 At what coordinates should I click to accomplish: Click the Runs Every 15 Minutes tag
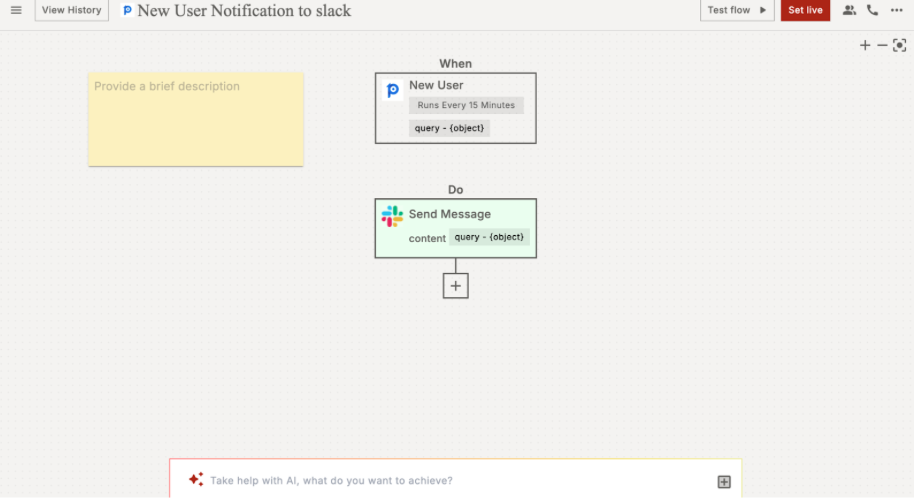click(466, 105)
